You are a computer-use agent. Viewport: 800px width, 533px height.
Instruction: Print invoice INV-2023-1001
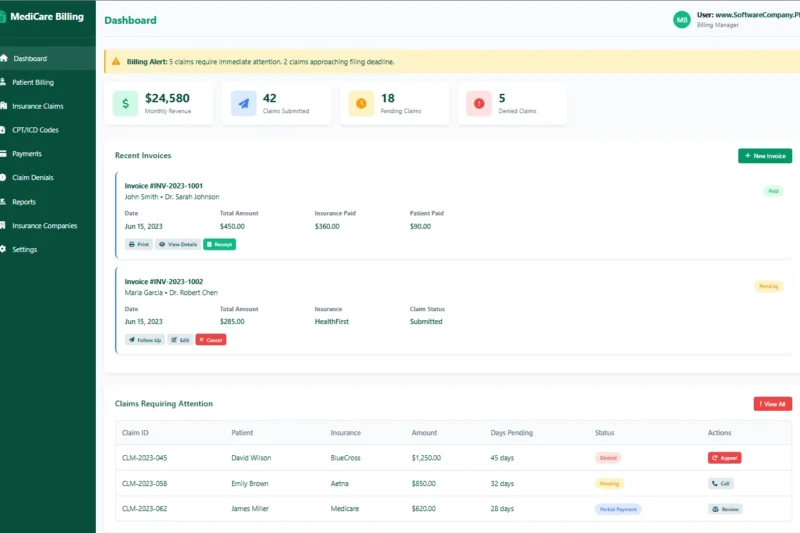coord(139,244)
